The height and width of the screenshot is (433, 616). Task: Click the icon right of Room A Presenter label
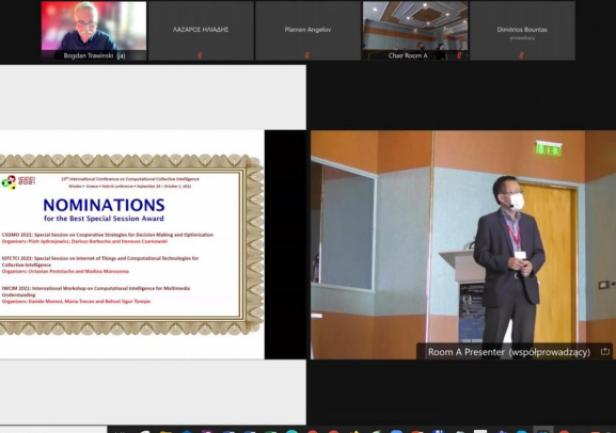pos(605,352)
